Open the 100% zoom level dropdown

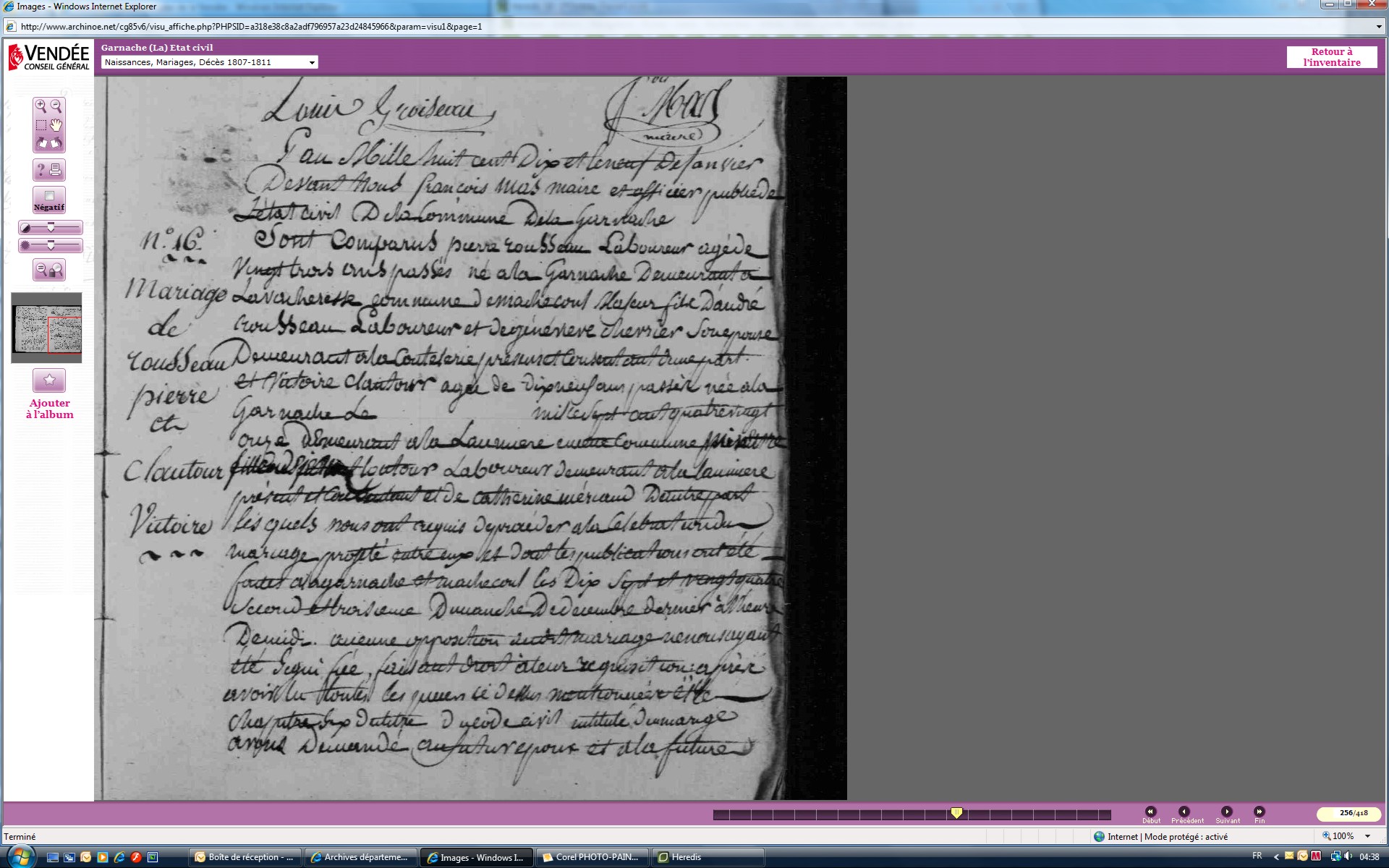tap(1367, 836)
